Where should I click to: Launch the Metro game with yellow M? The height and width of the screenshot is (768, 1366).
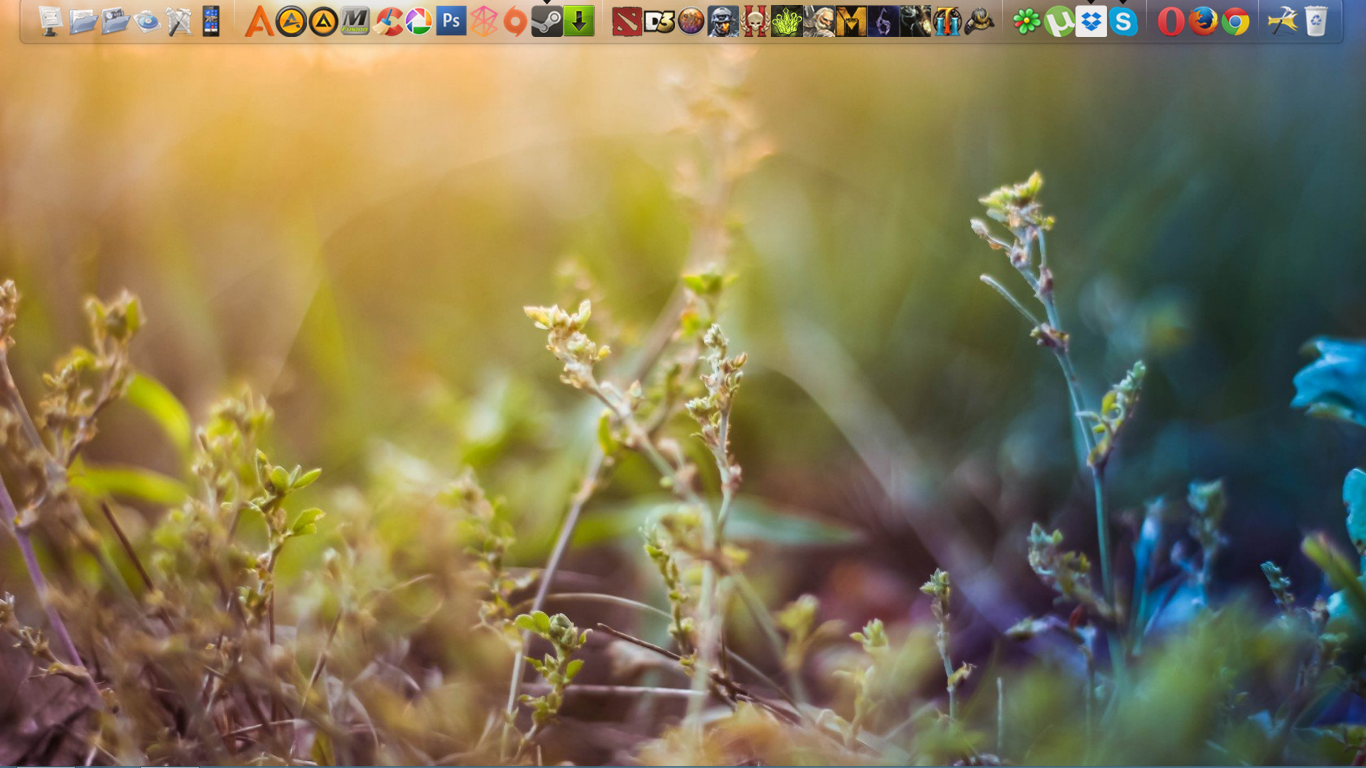851,21
